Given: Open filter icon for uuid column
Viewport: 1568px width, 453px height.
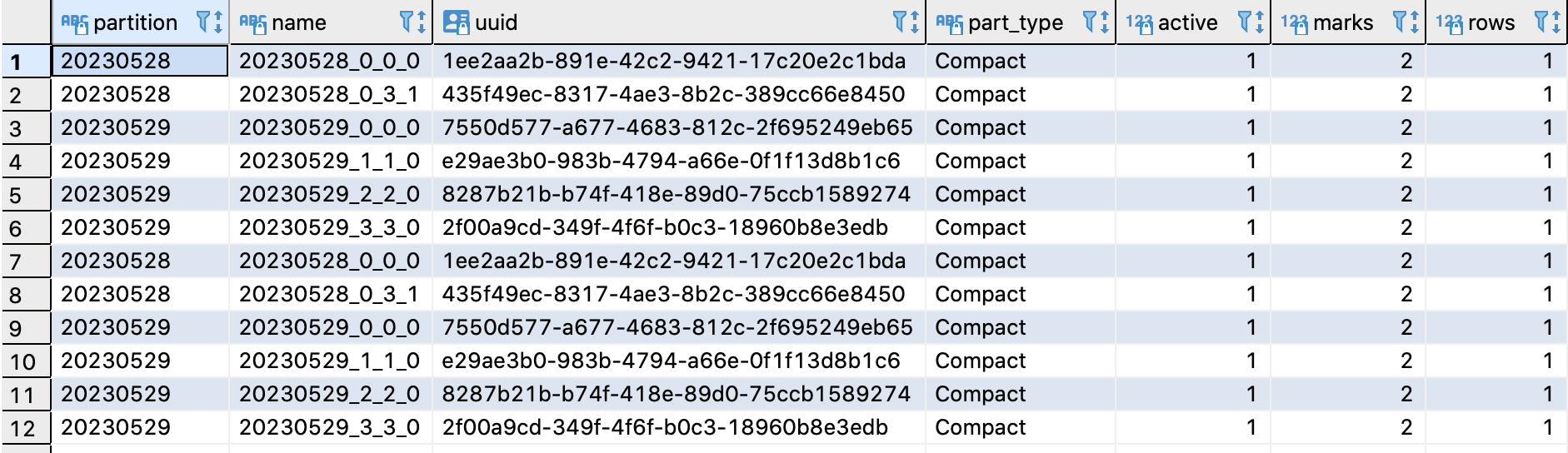Looking at the screenshot, I should point(899,22).
